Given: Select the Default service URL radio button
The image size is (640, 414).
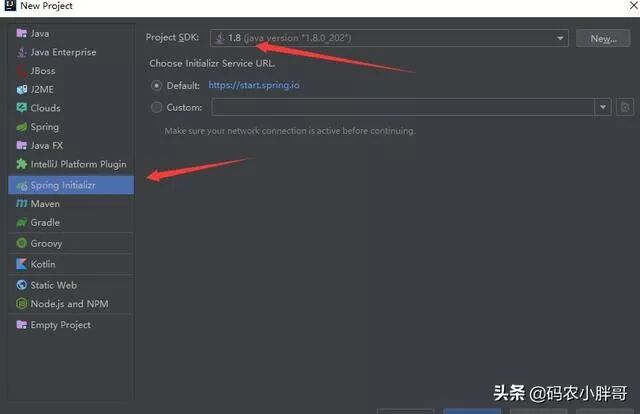Looking at the screenshot, I should [x=156, y=86].
